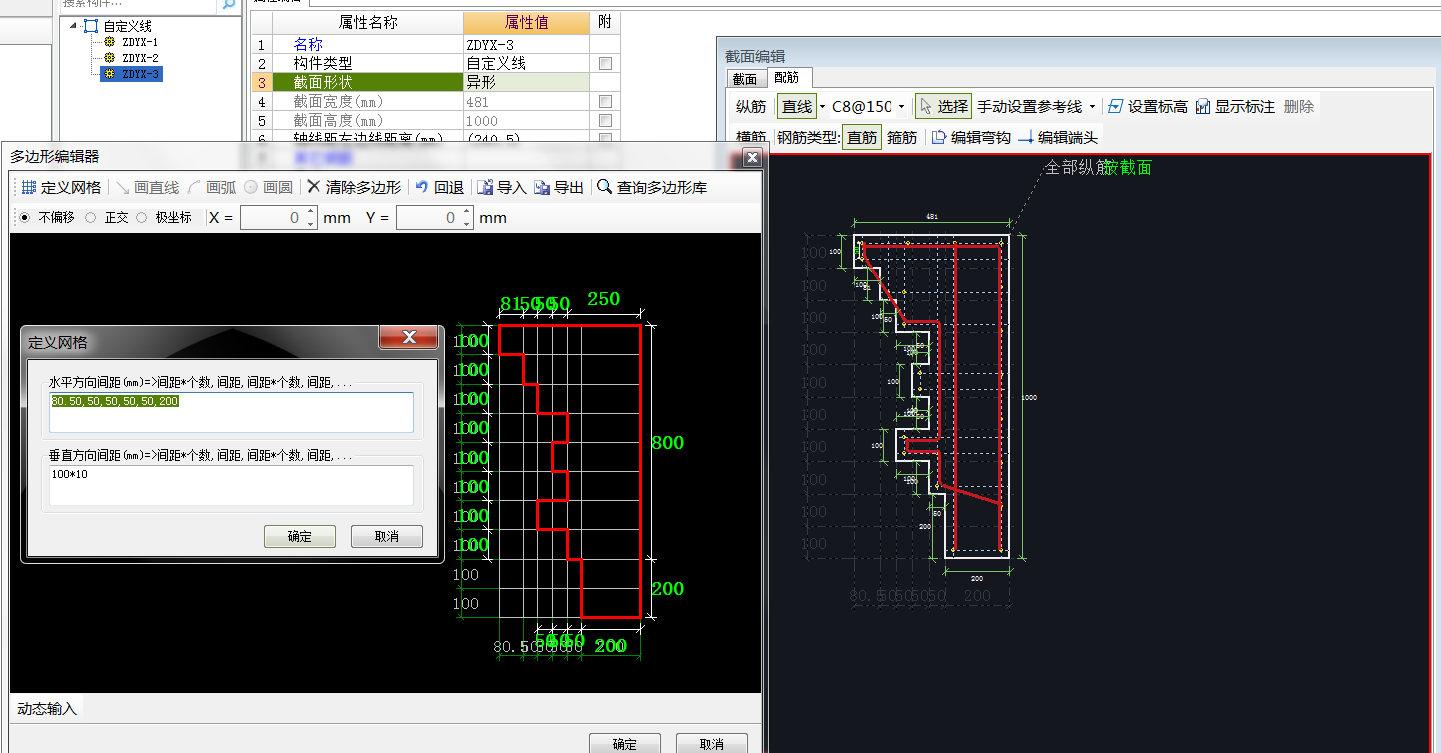Click 编辑弯钩 edit hook tool
Viewport: 1441px width, 753px height.
click(x=970, y=138)
